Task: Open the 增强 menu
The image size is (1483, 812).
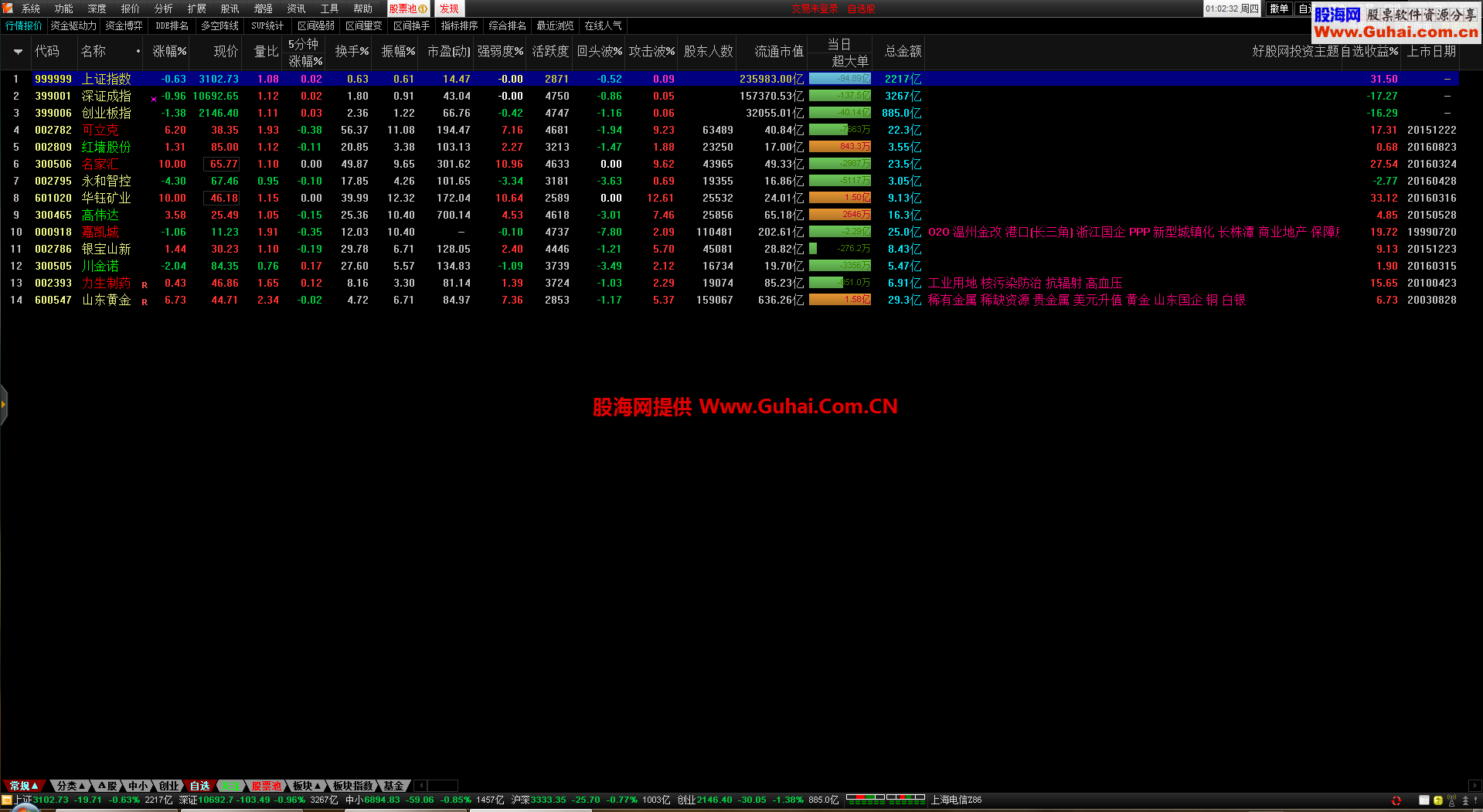Action: point(264,8)
